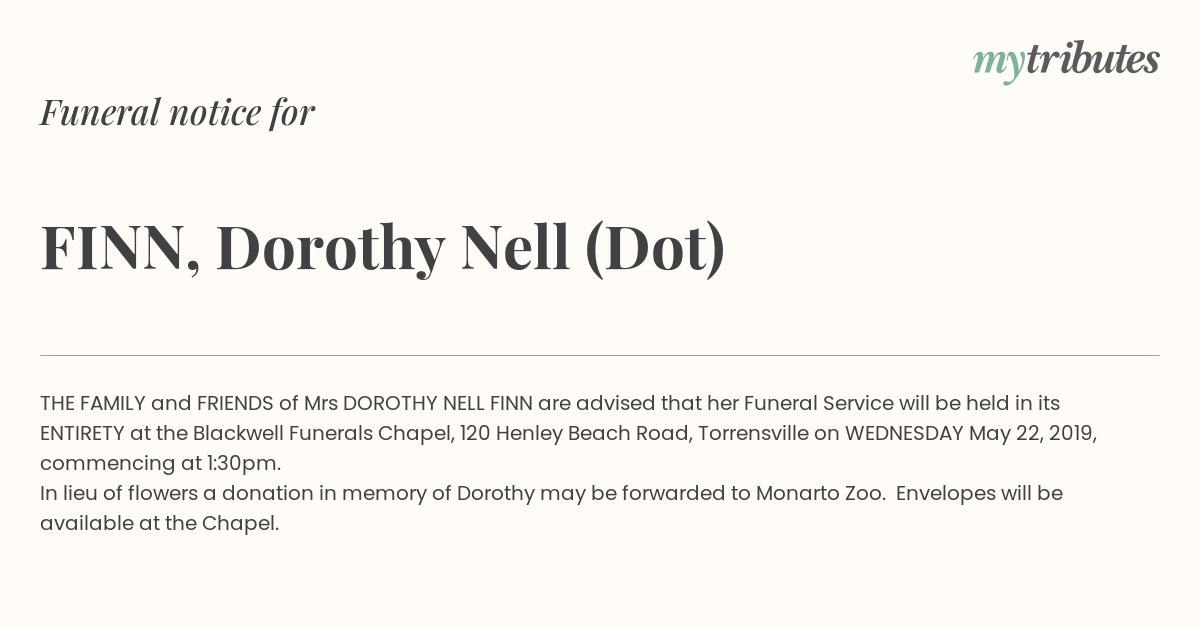
Task: Click "available at the Chapel." closing line
Action: coord(159,524)
